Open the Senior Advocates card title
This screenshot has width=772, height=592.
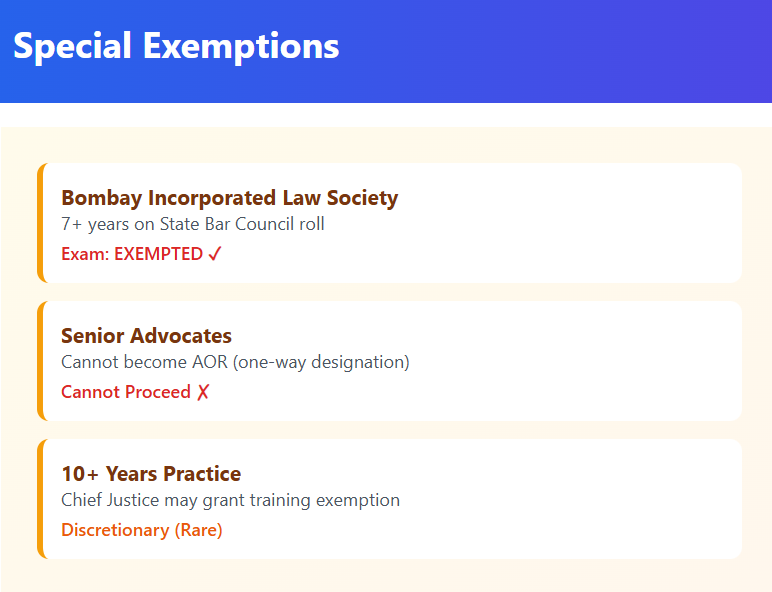[146, 336]
